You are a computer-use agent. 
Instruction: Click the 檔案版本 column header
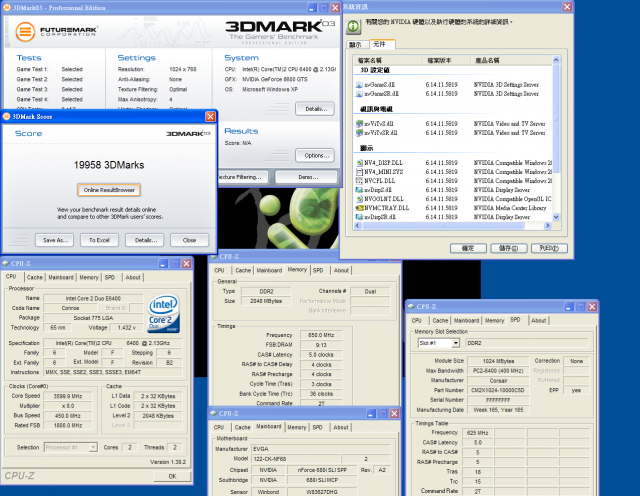click(447, 60)
